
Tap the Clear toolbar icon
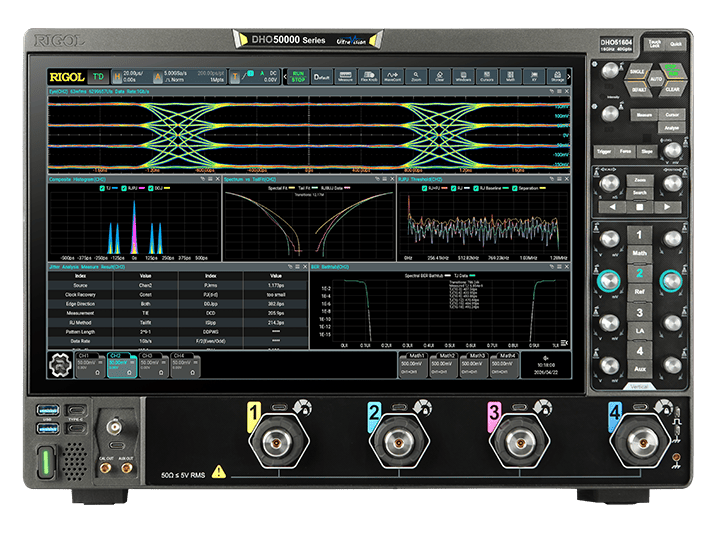tap(440, 76)
